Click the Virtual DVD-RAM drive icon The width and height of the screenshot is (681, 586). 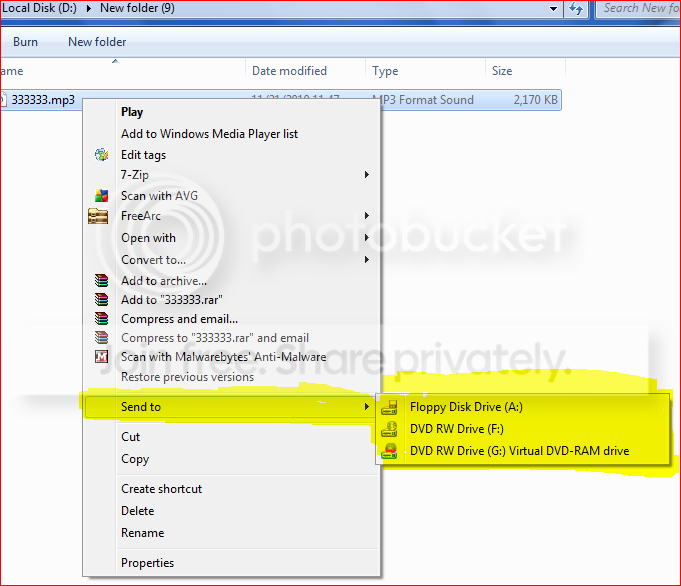coord(389,451)
